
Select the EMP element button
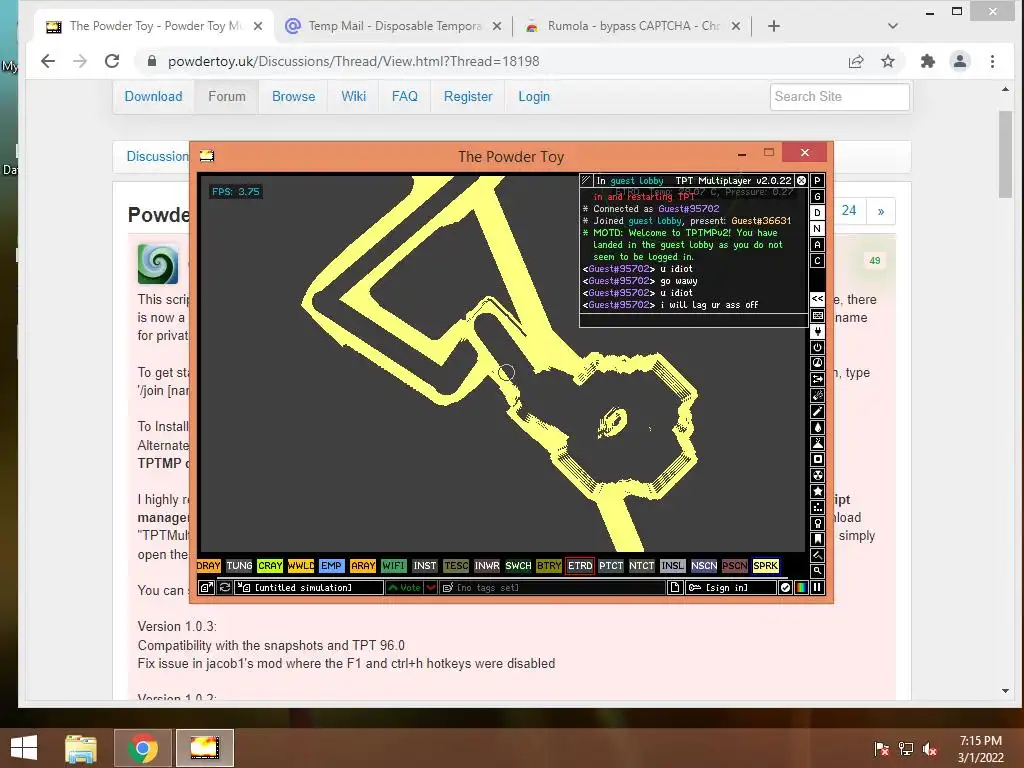point(332,566)
